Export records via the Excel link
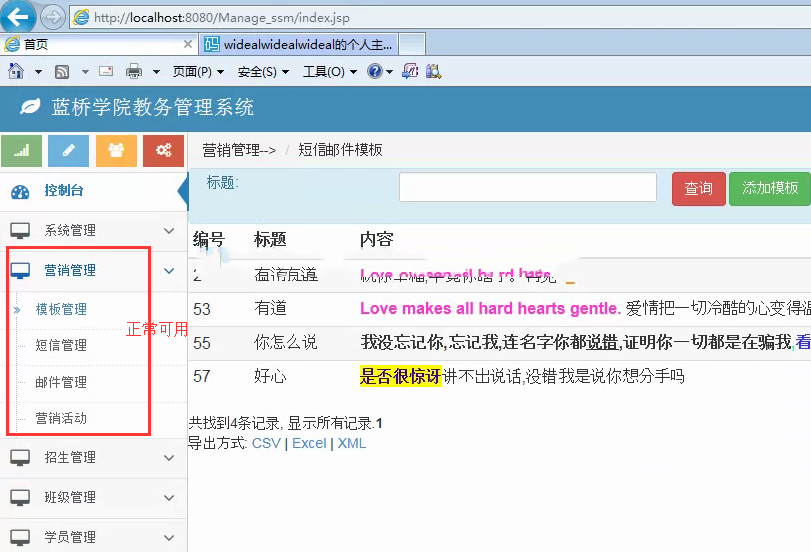 309,443
